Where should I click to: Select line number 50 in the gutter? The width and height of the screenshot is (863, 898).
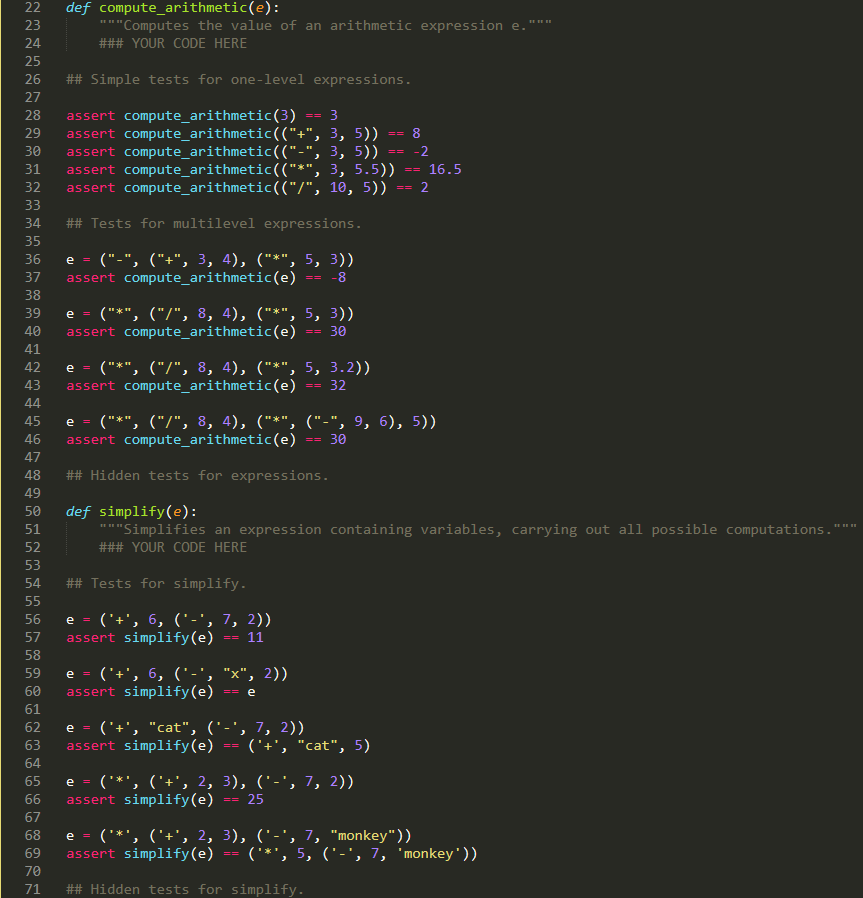click(31, 511)
